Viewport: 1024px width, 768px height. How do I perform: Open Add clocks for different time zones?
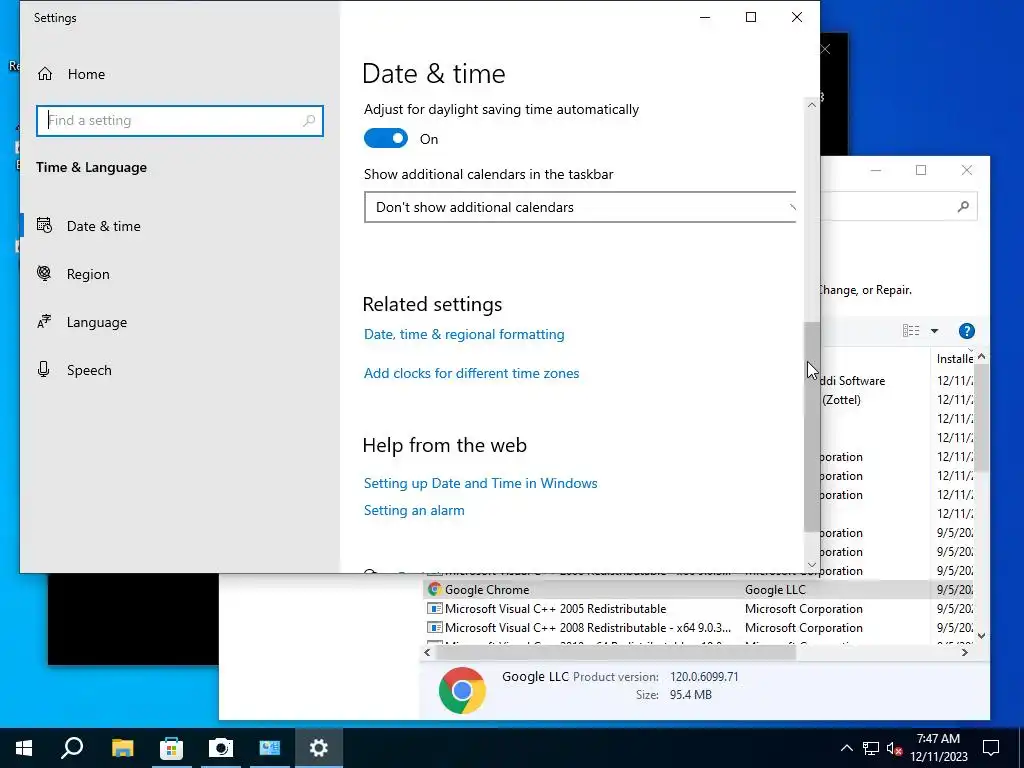click(472, 373)
